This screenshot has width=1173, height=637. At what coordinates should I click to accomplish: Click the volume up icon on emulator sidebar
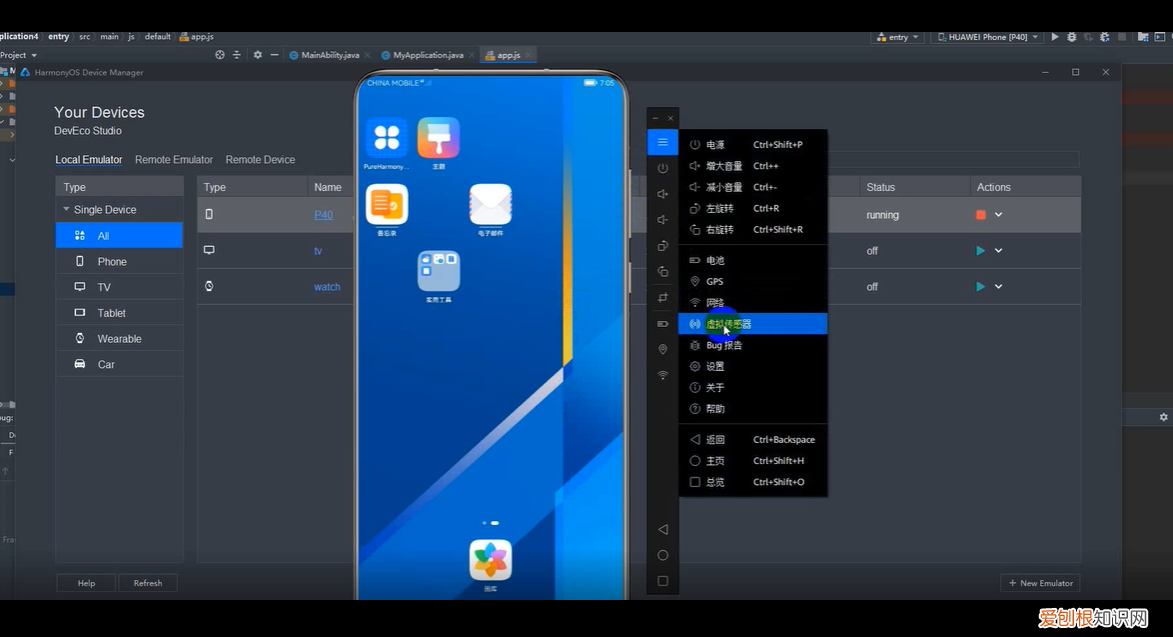tap(662, 194)
